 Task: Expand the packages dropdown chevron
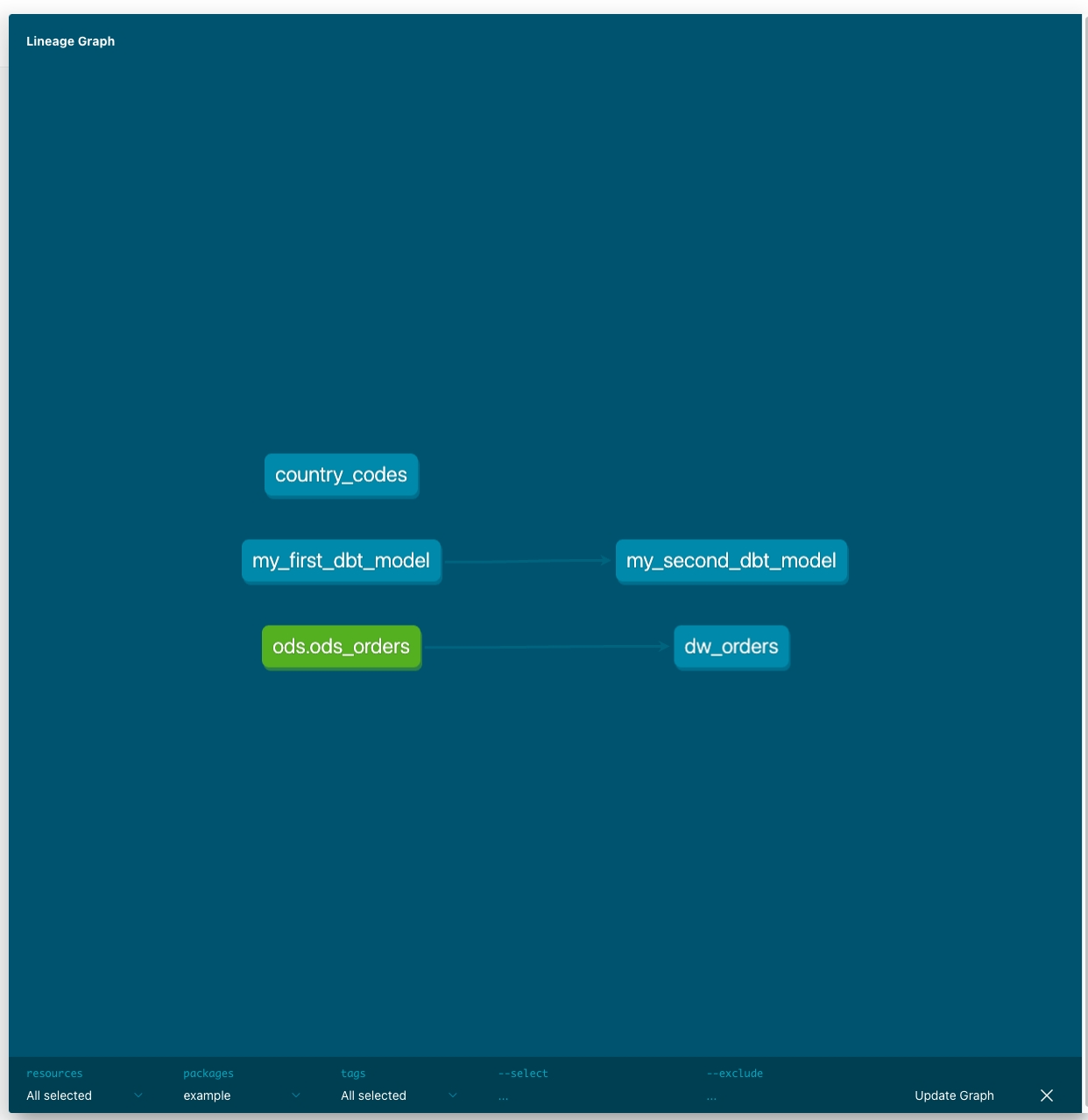coord(295,1095)
